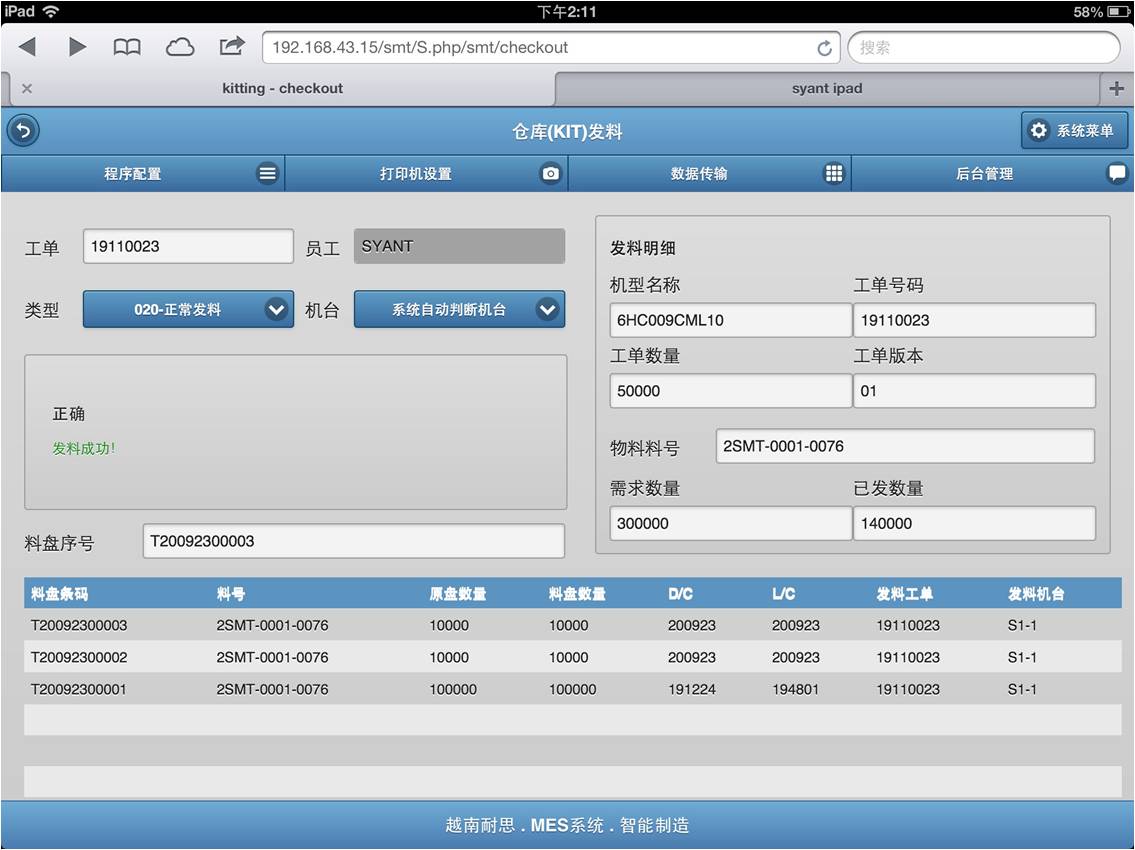Tap the chat bubble icon beside 后台管理
Screen dimensions: 1135x850
pyautogui.click(x=1116, y=173)
